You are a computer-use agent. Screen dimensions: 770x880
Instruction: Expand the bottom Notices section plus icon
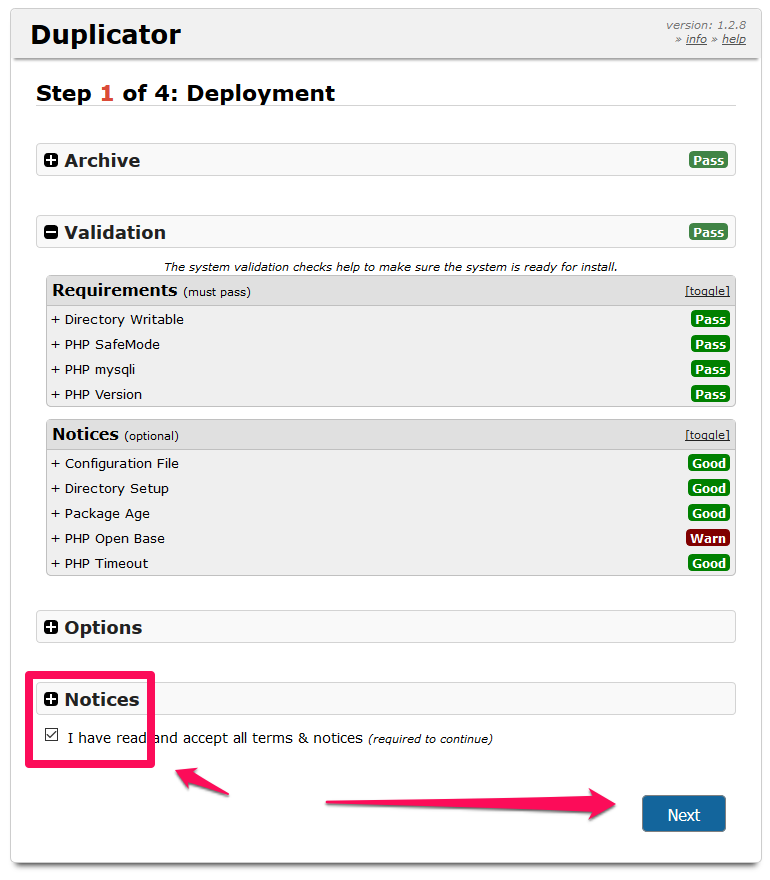51,699
